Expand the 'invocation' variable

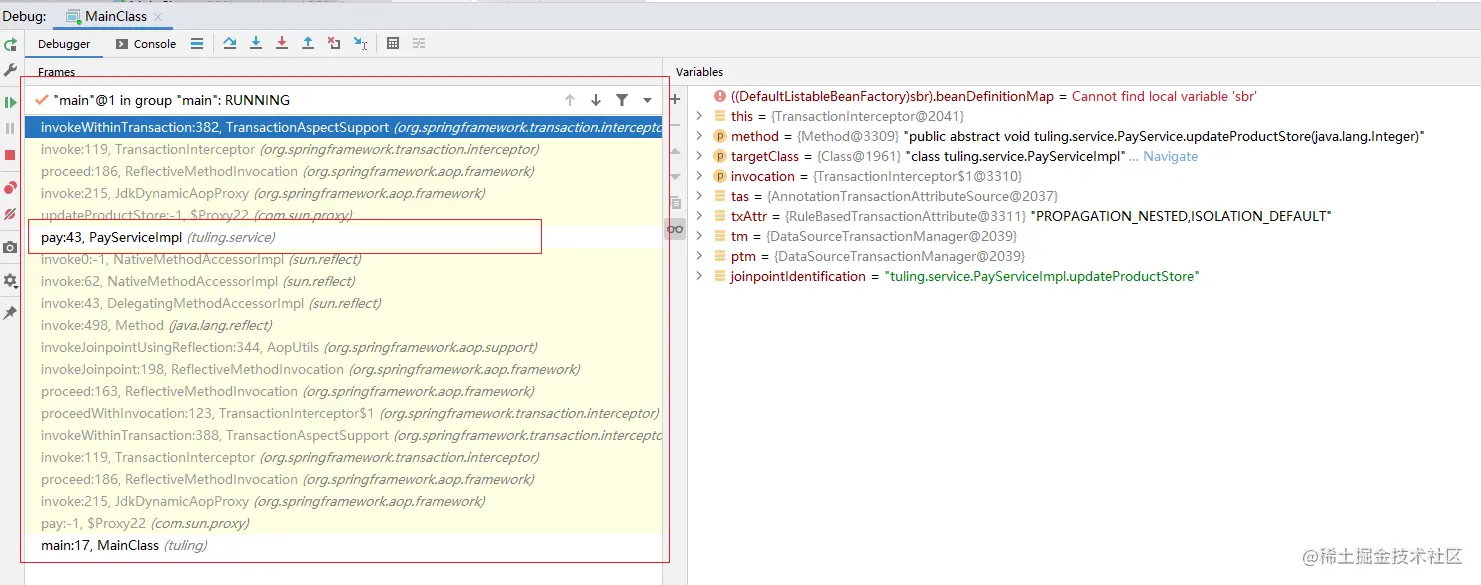click(699, 176)
